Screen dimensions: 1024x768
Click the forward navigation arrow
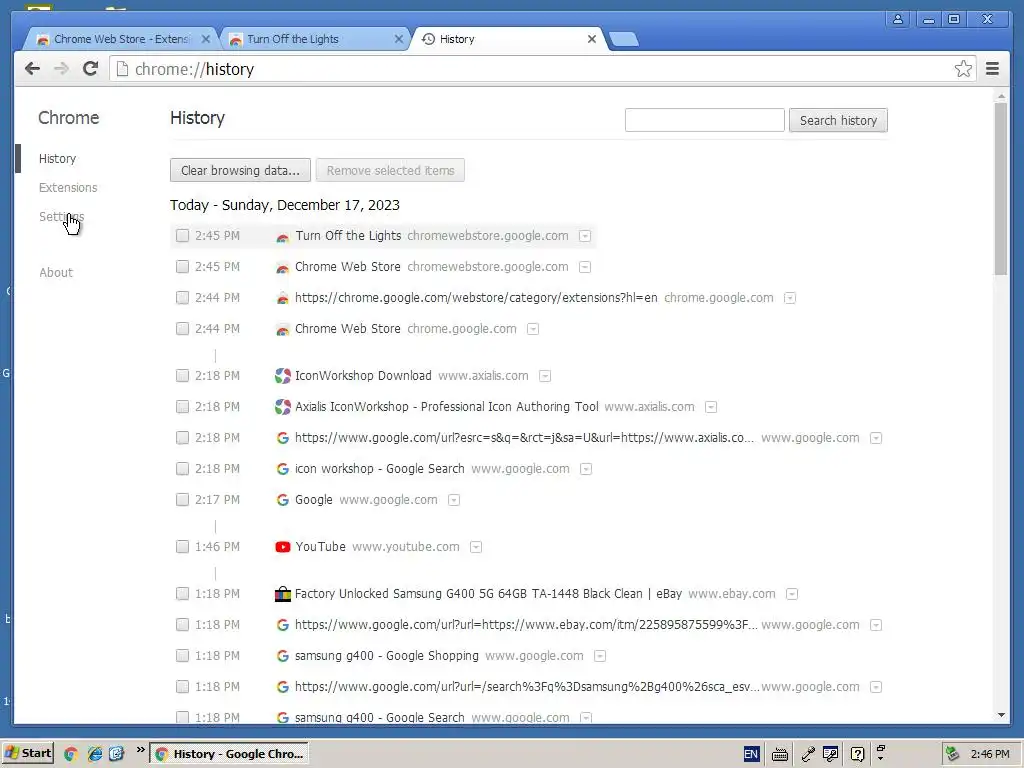point(61,69)
